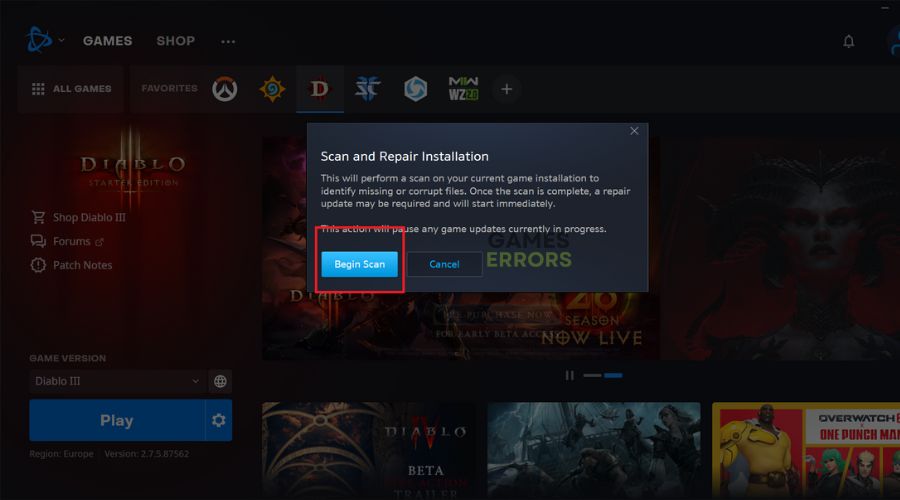Viewport: 900px width, 500px height.
Task: Open the Overwatch One Punch Man thumbnail
Action: point(806,449)
